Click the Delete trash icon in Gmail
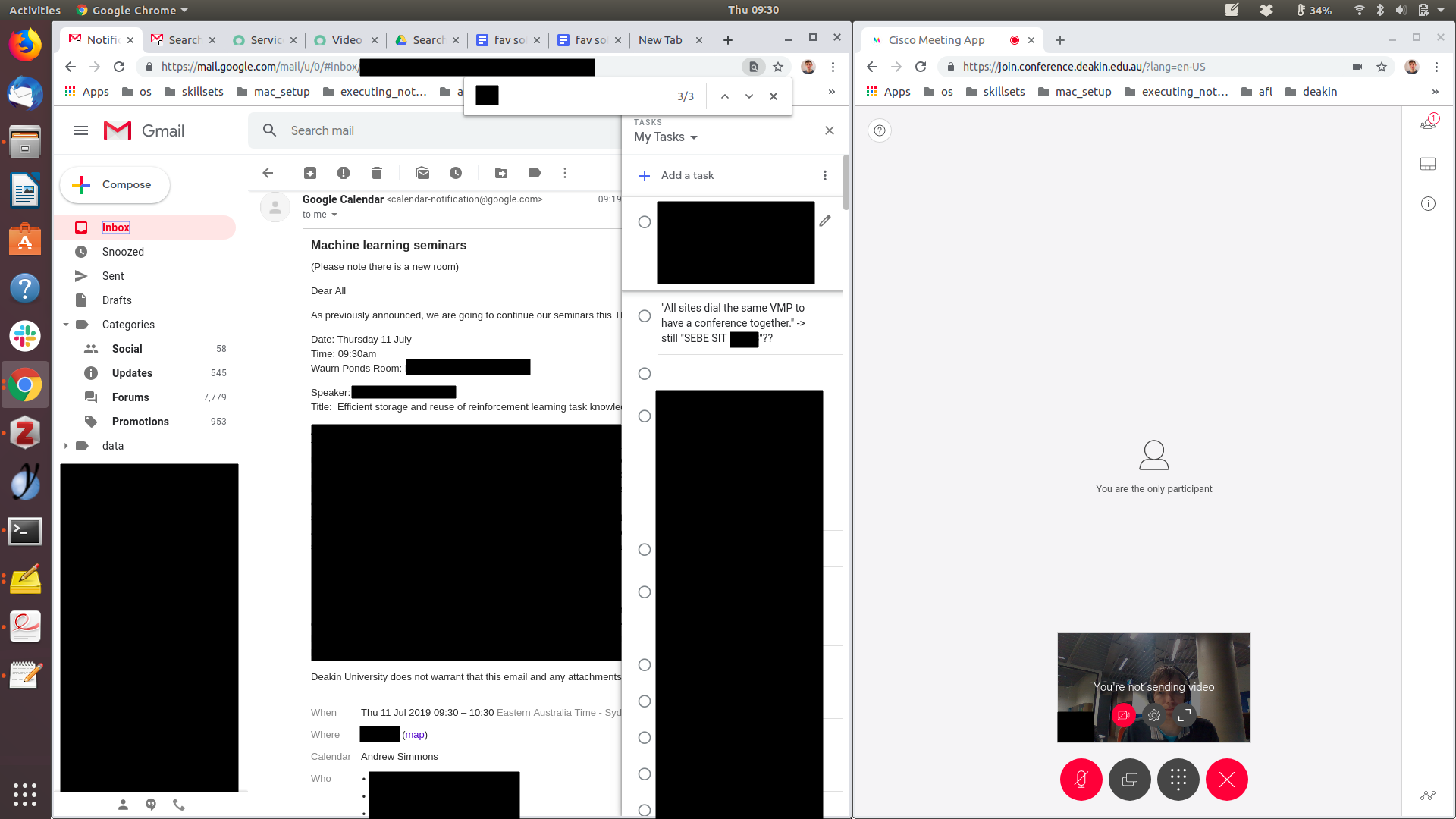 (x=377, y=173)
